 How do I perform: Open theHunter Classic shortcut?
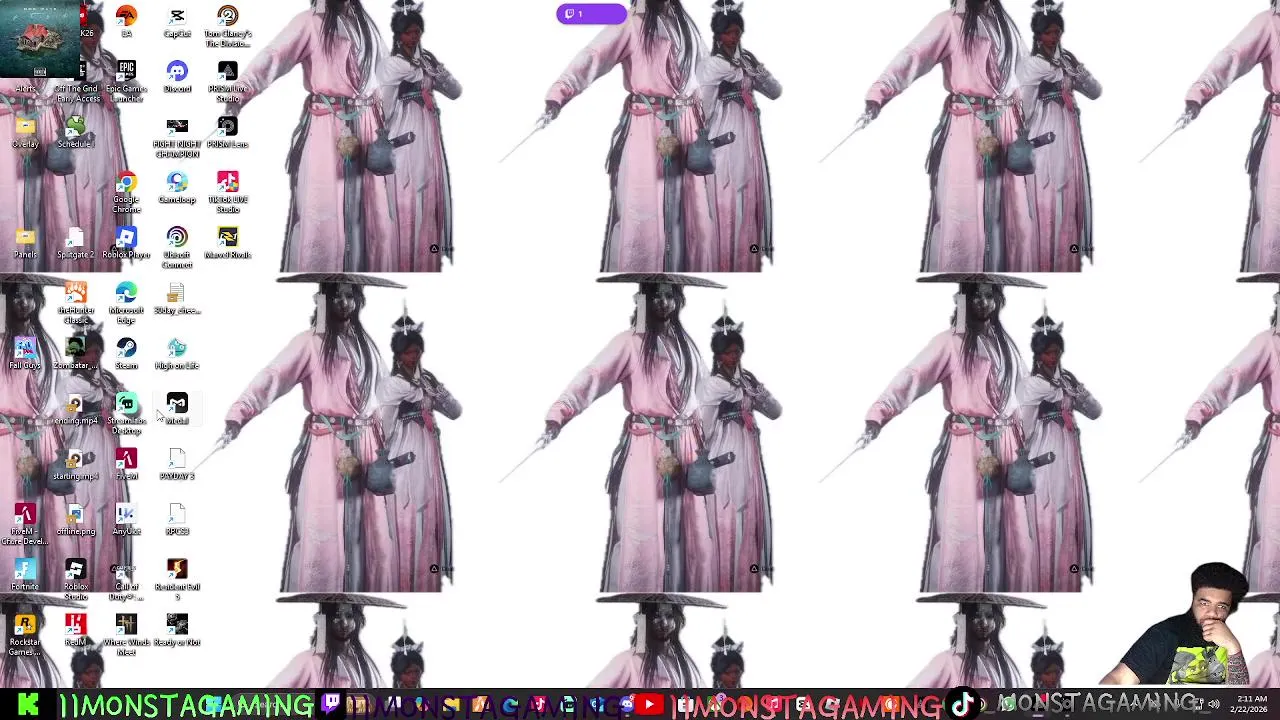click(x=75, y=303)
